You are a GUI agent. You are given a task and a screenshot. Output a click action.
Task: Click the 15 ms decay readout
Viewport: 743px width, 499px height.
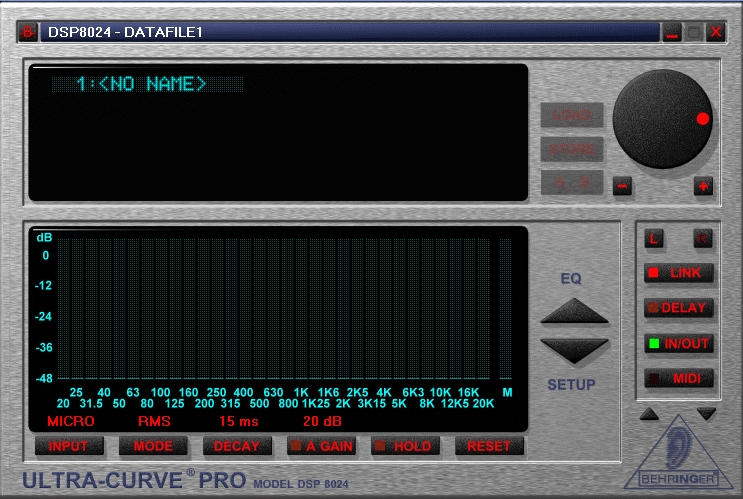[238, 421]
